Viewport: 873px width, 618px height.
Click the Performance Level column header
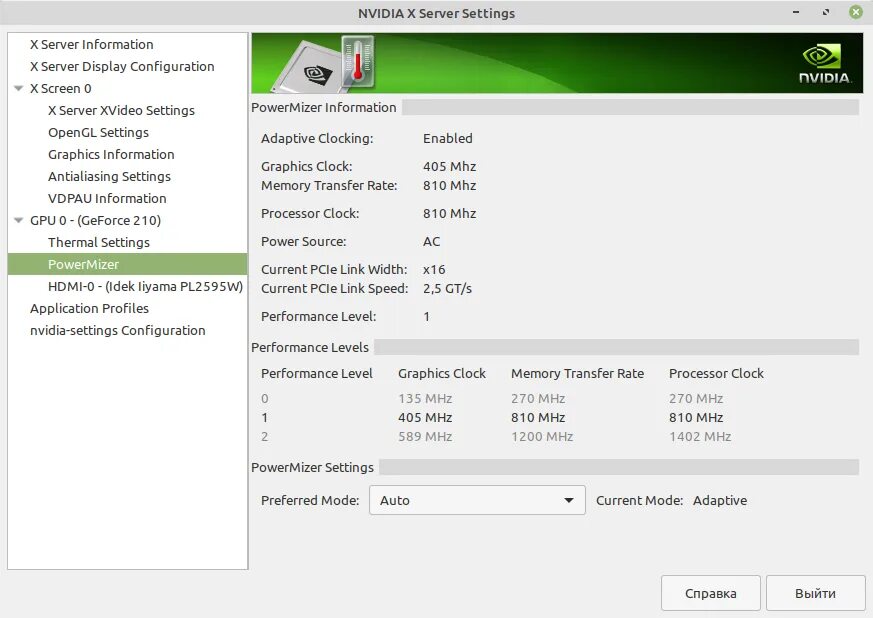coord(317,374)
